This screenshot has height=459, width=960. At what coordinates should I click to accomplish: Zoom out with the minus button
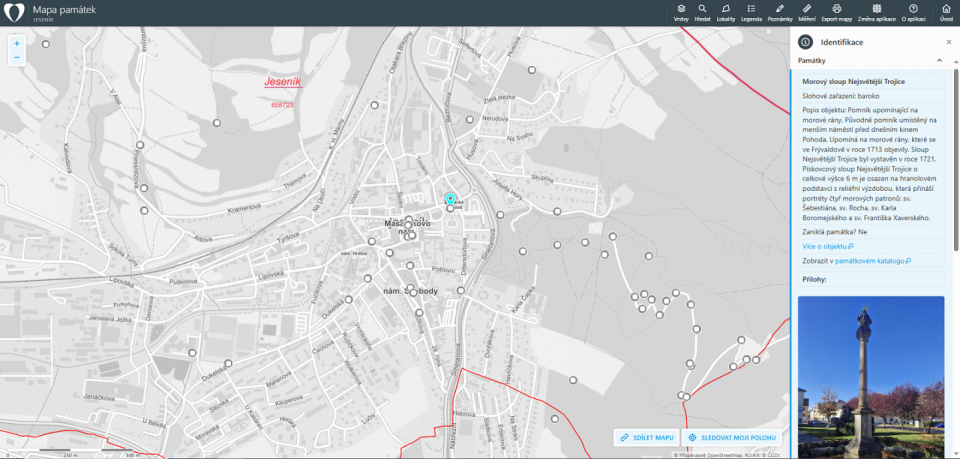pos(17,58)
